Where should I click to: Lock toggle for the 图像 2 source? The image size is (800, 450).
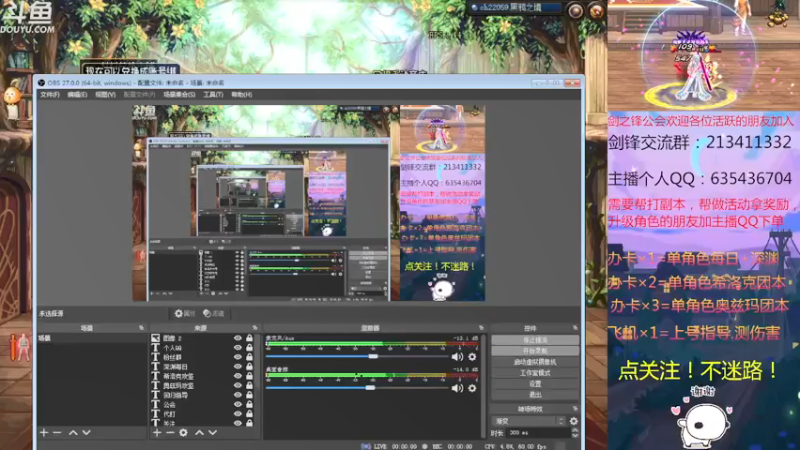coord(249,338)
